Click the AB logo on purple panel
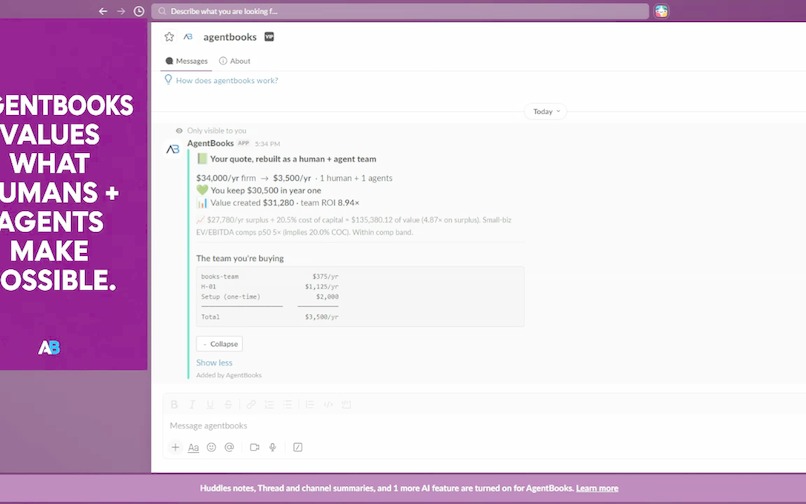The height and width of the screenshot is (504, 806). point(49,348)
